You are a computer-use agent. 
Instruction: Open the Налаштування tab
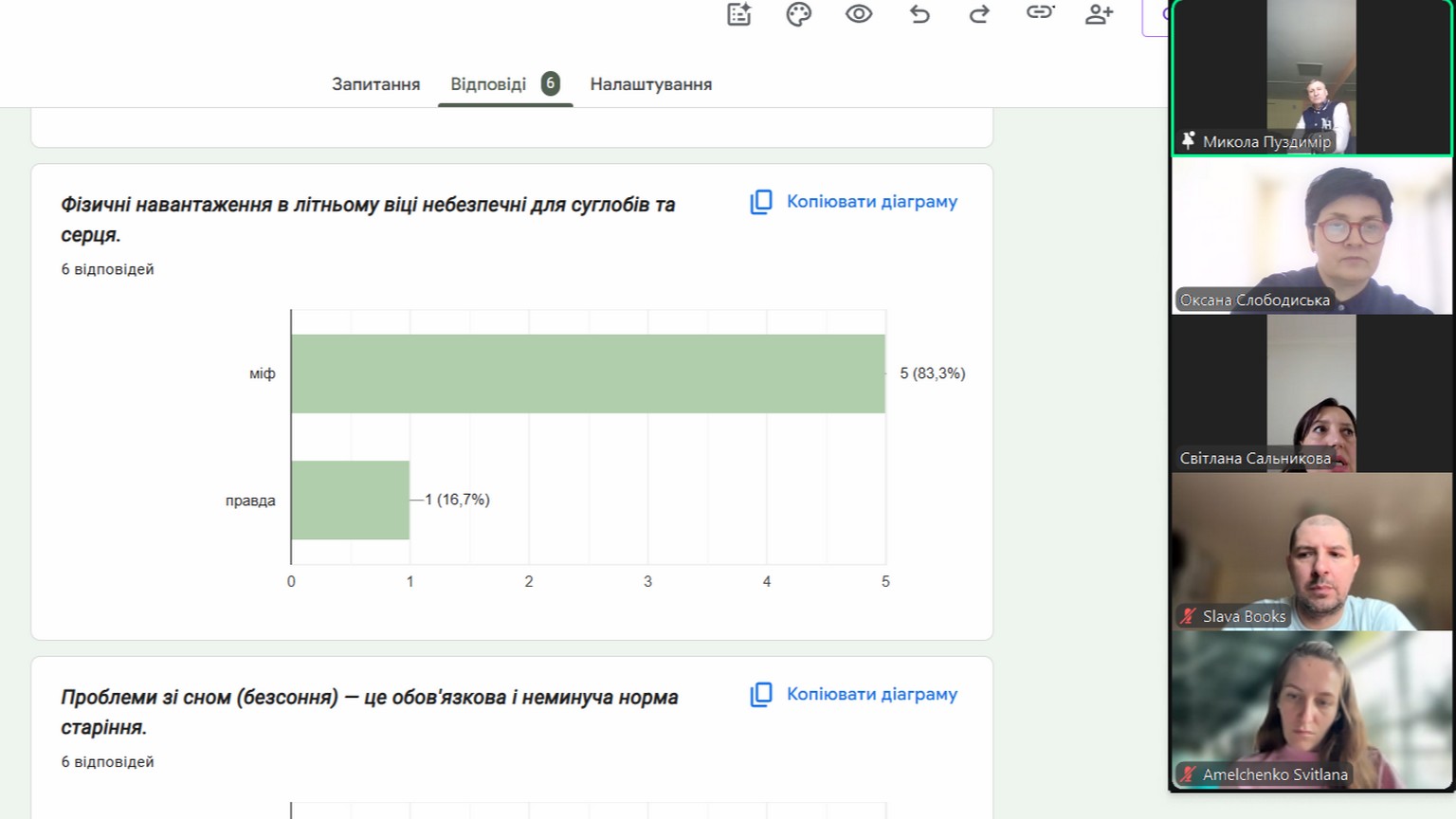[650, 84]
